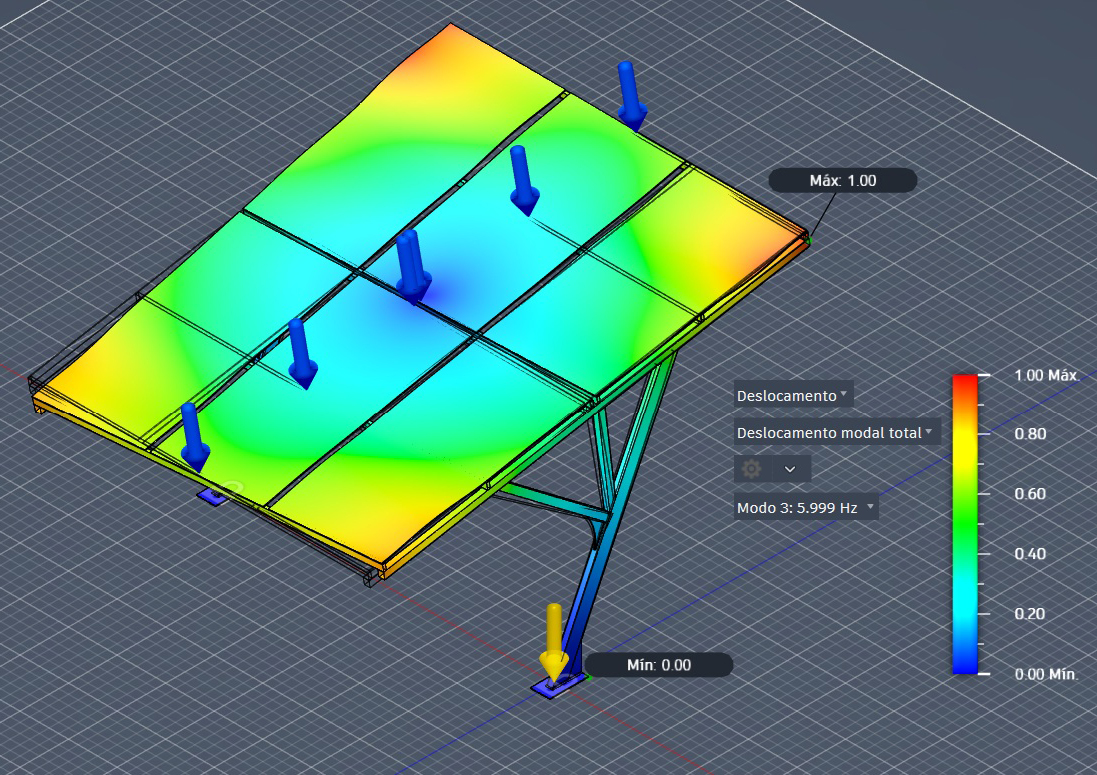Click the color legend gradient bar
1097x775 pixels.
pos(965,525)
